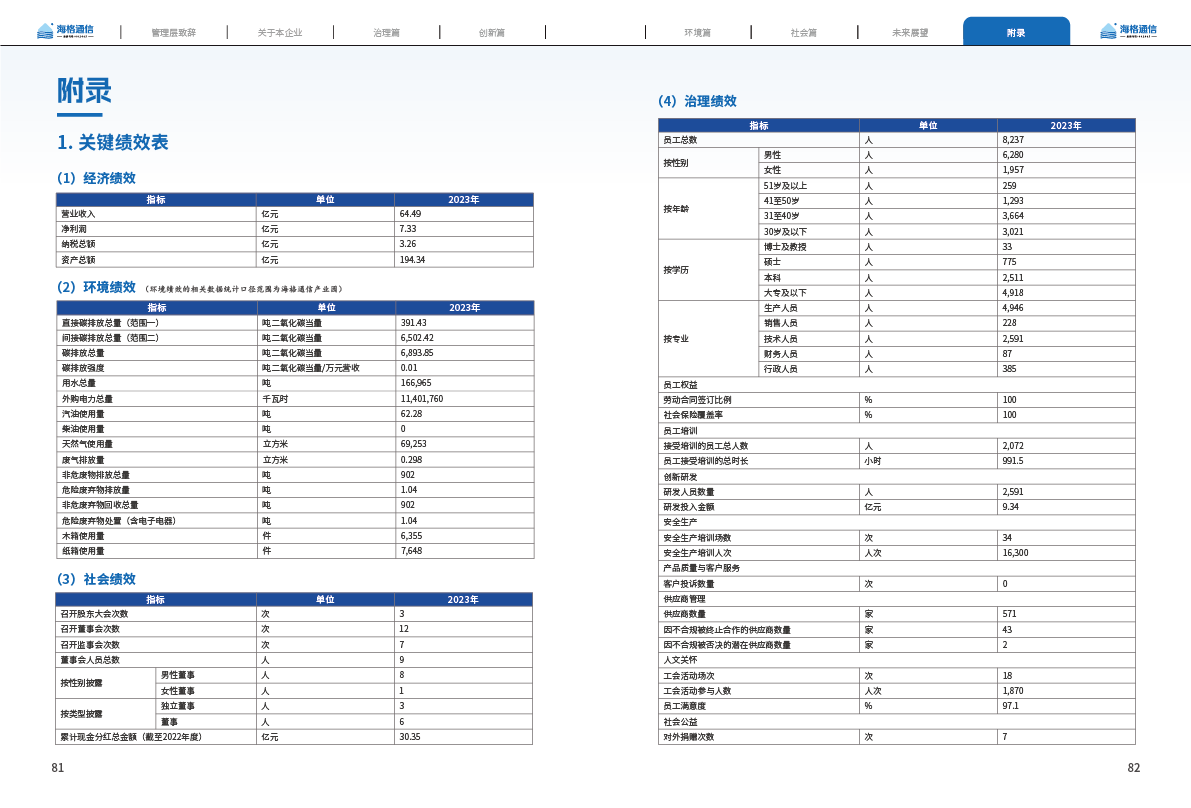Image resolution: width=1191 pixels, height=808 pixels.
Task: Click the first navigation tab after the left logo
Action: [173, 33]
